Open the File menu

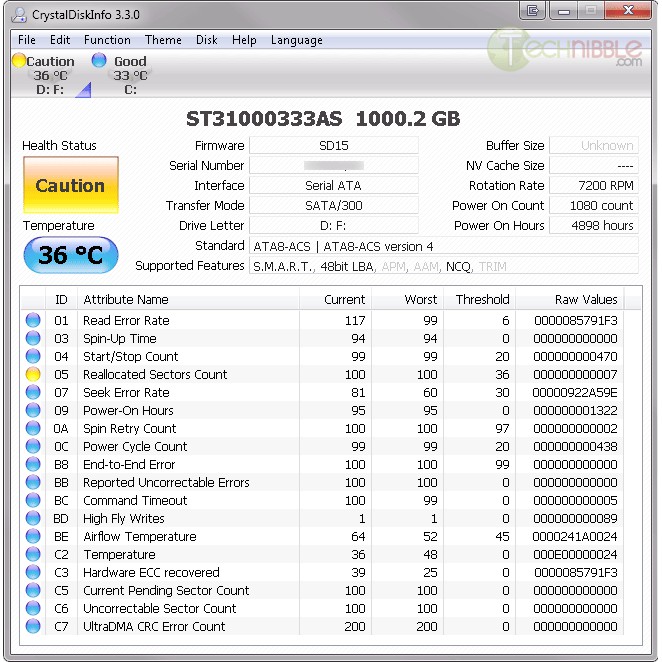(27, 40)
